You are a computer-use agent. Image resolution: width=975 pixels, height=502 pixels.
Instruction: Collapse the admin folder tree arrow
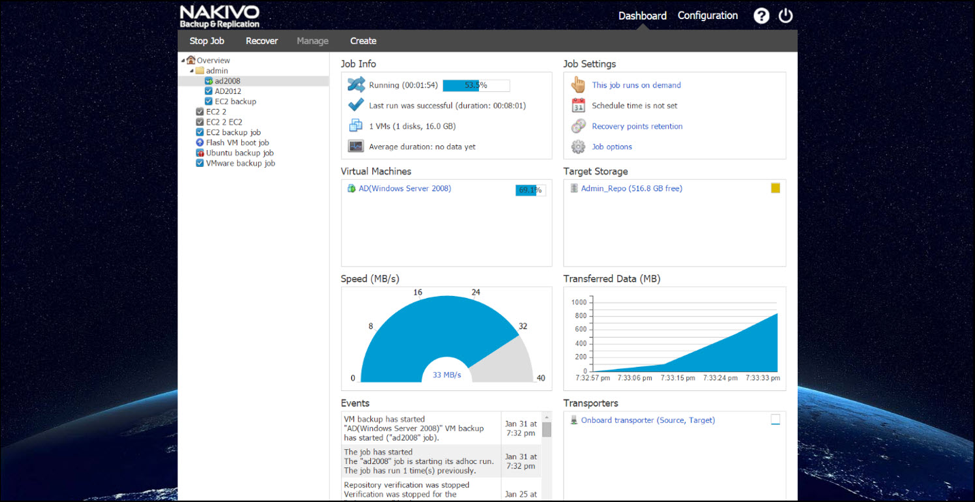click(x=192, y=71)
